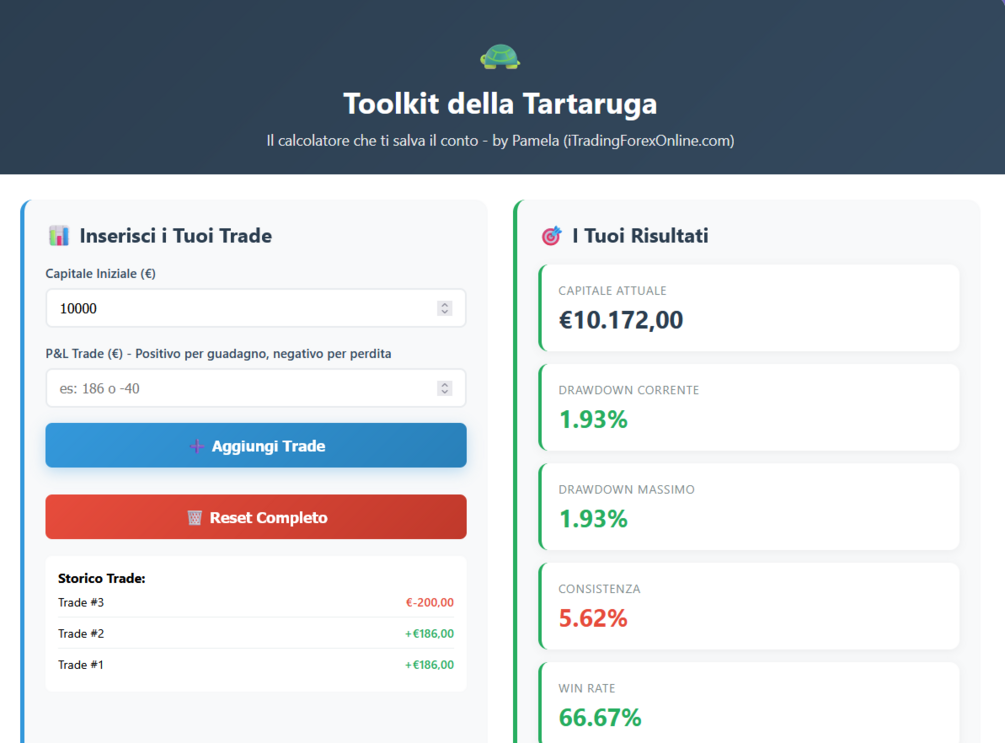Click the trash bin icon on Reset Completo

(x=194, y=517)
